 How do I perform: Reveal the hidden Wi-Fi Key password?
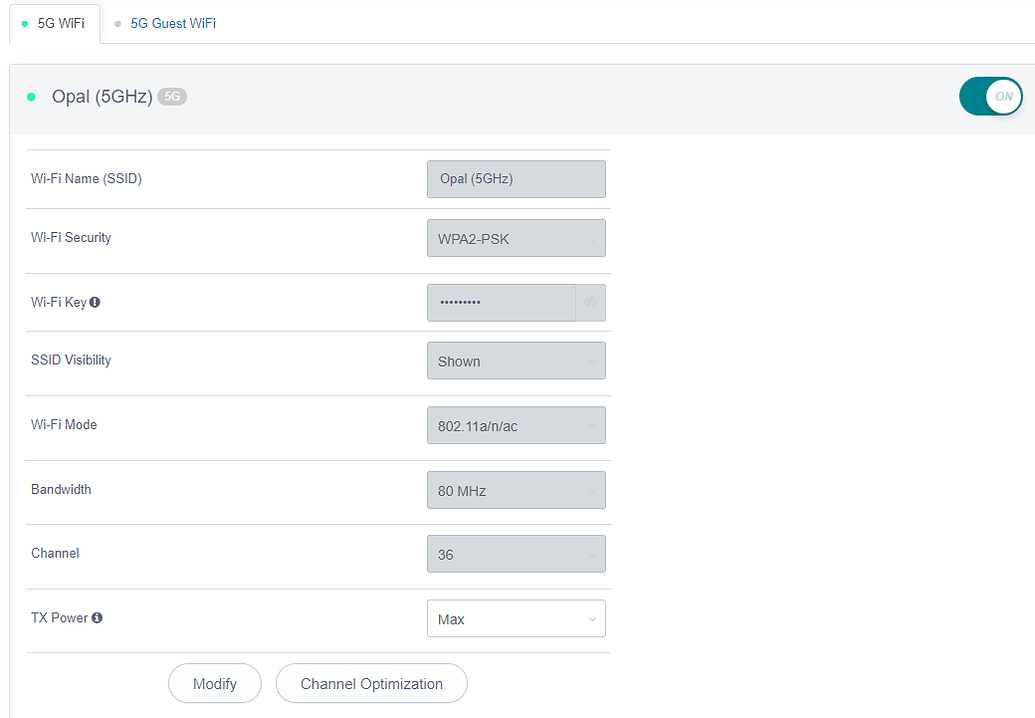point(589,302)
